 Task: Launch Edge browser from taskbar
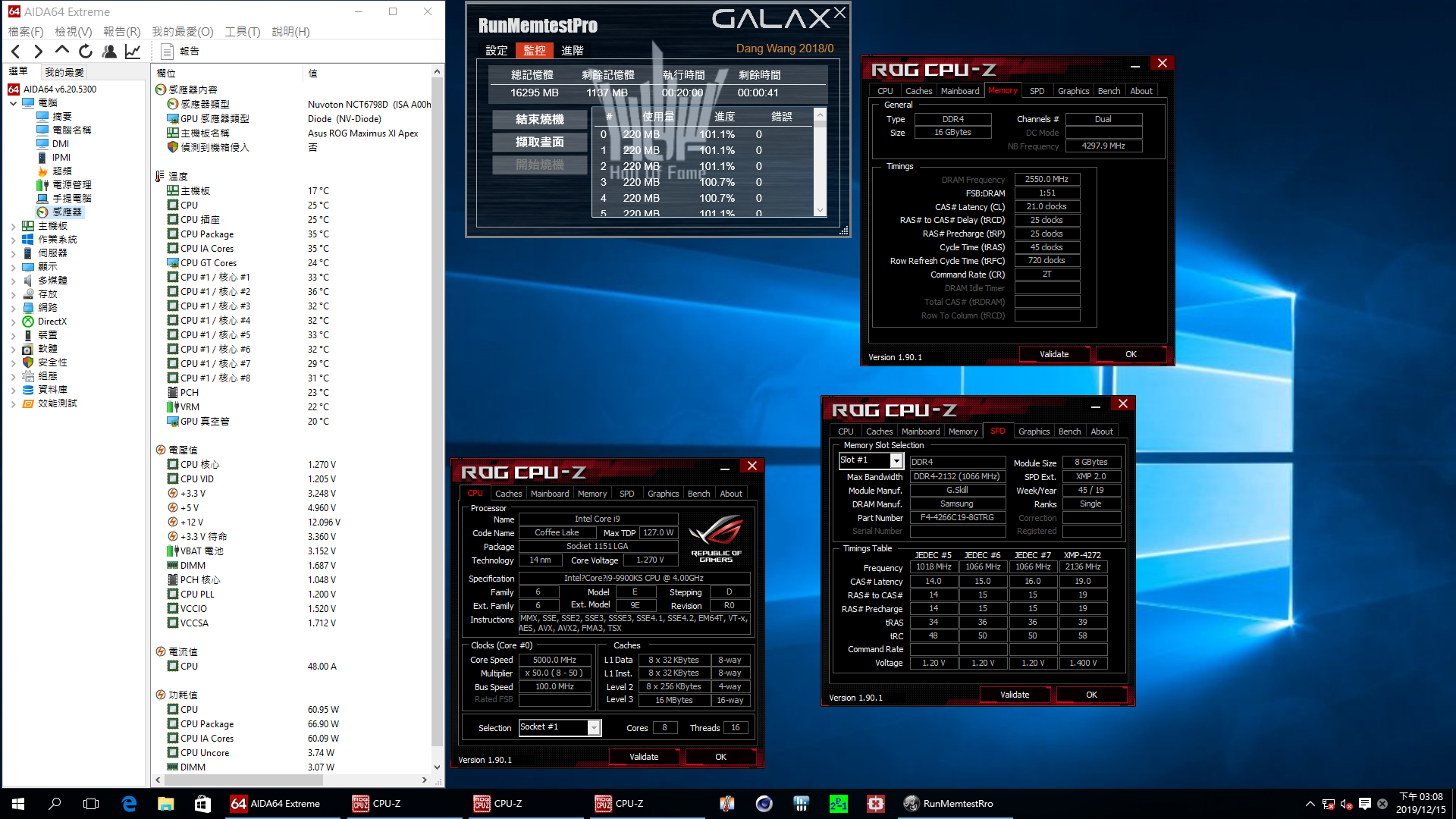[129, 804]
